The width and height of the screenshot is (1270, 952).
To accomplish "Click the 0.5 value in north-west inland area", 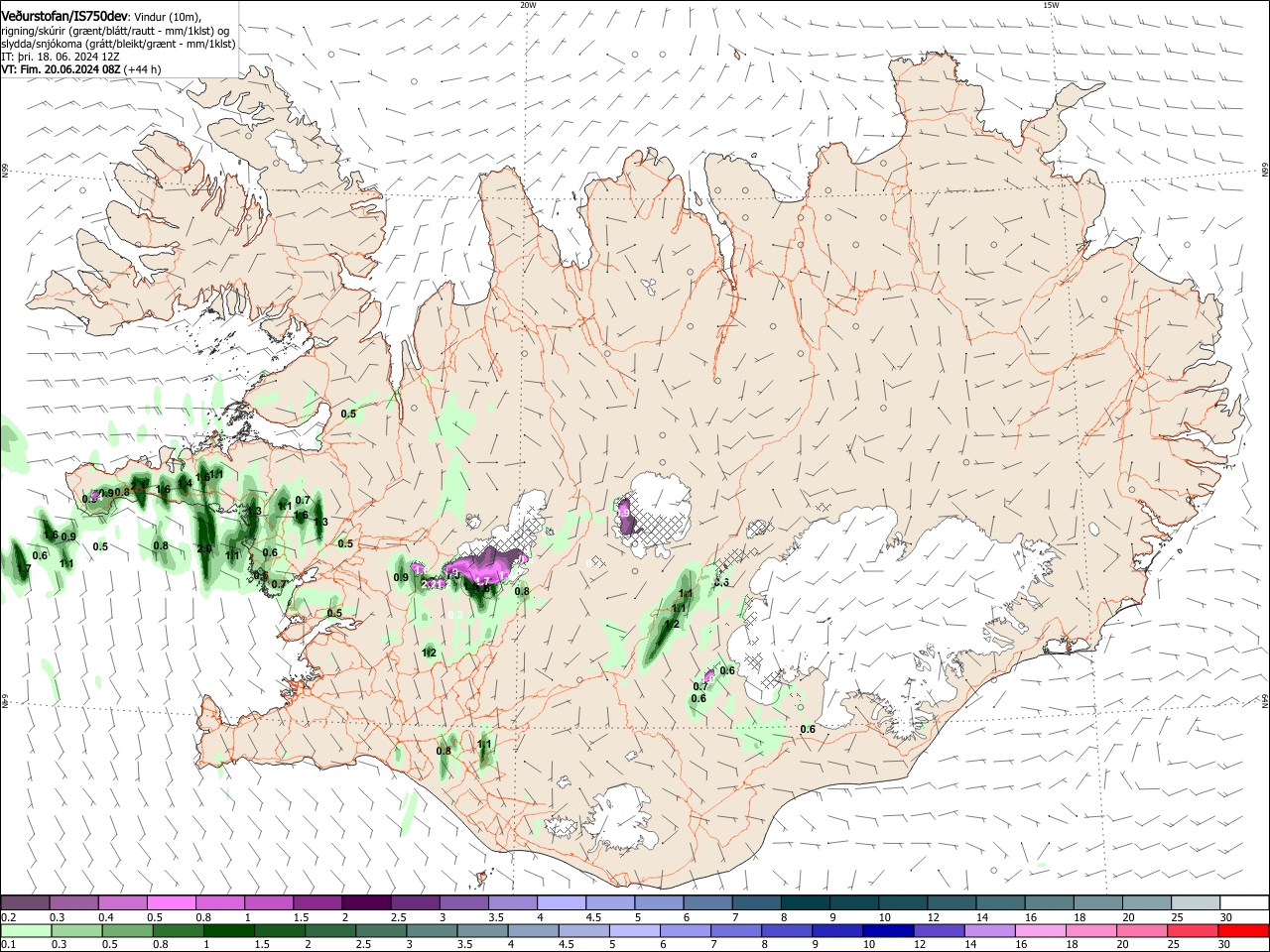I will (x=348, y=413).
